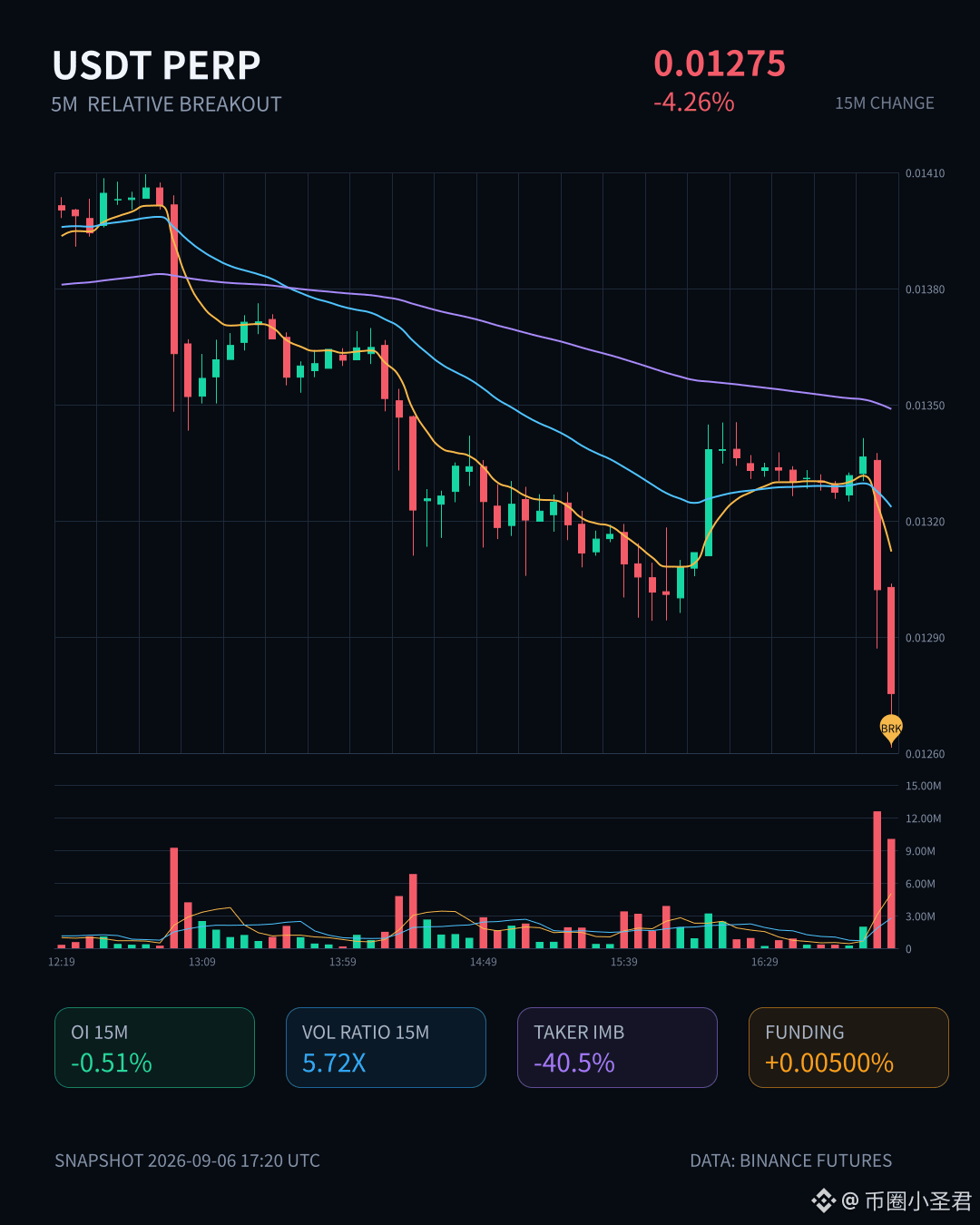Click the 0.01350 price axis label
This screenshot has width=980, height=1225.
925,406
